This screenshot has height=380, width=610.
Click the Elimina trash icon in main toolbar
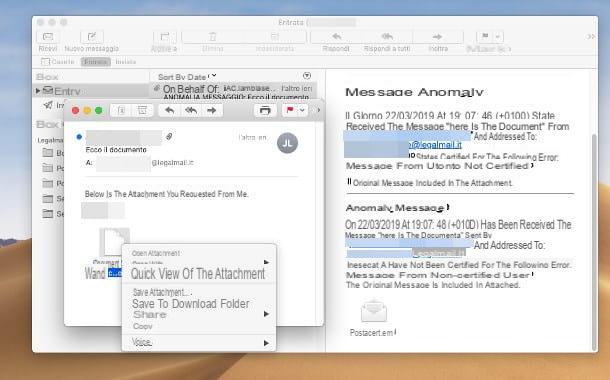[x=213, y=37]
